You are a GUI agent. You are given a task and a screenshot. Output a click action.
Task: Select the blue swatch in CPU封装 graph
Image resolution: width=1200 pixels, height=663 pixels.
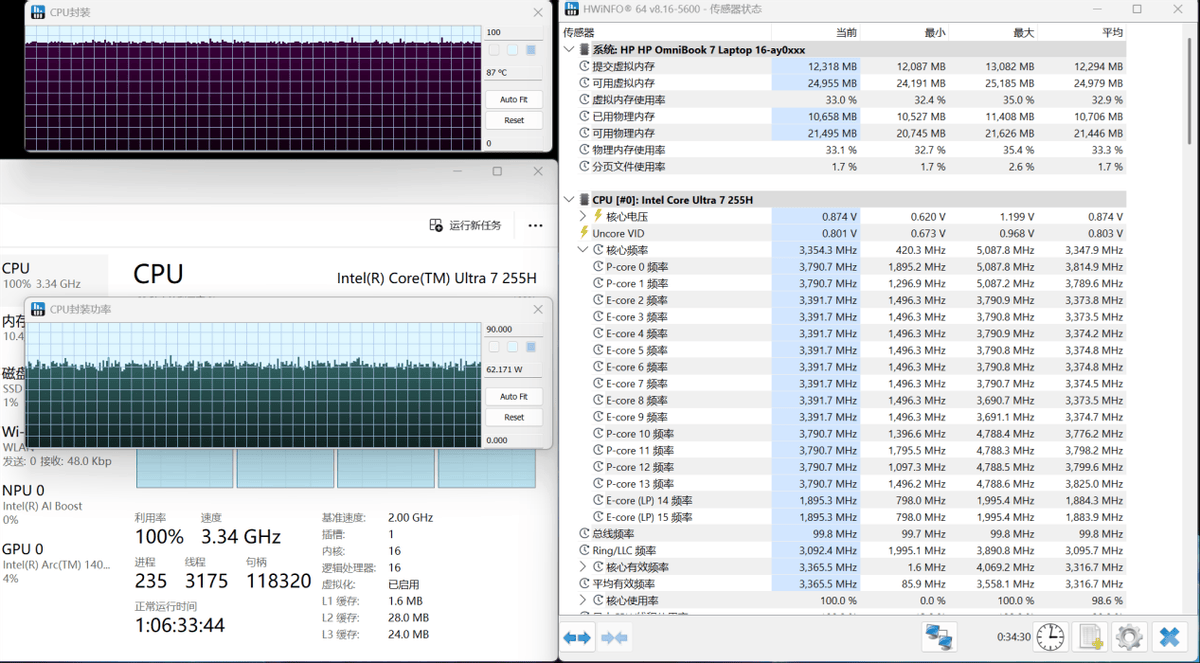(530, 50)
